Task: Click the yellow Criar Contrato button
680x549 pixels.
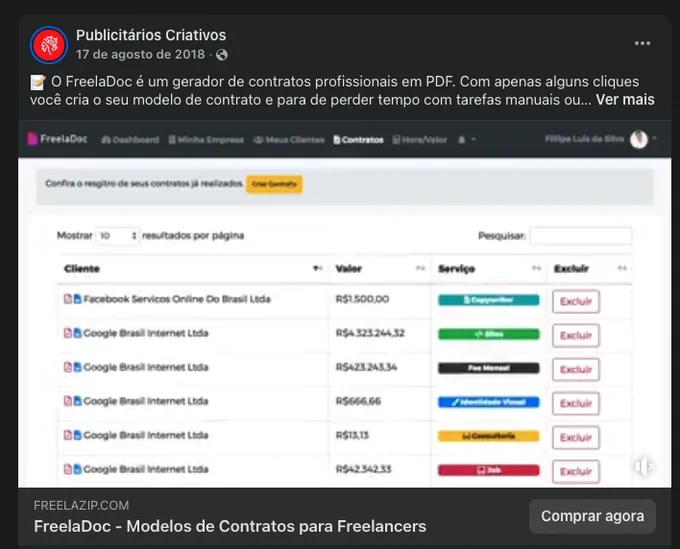Action: tap(274, 184)
